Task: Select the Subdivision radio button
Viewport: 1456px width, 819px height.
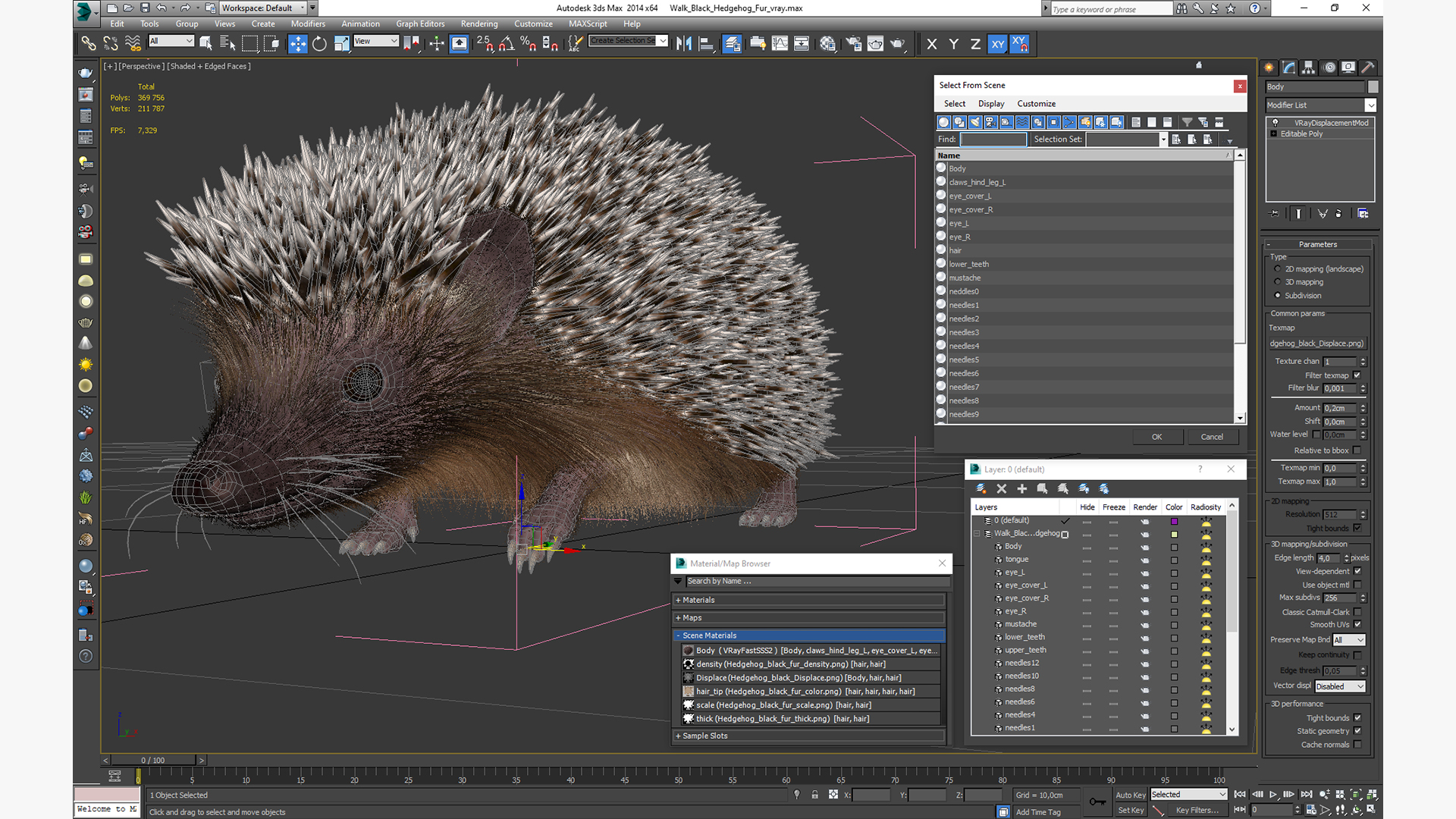Action: coord(1278,296)
